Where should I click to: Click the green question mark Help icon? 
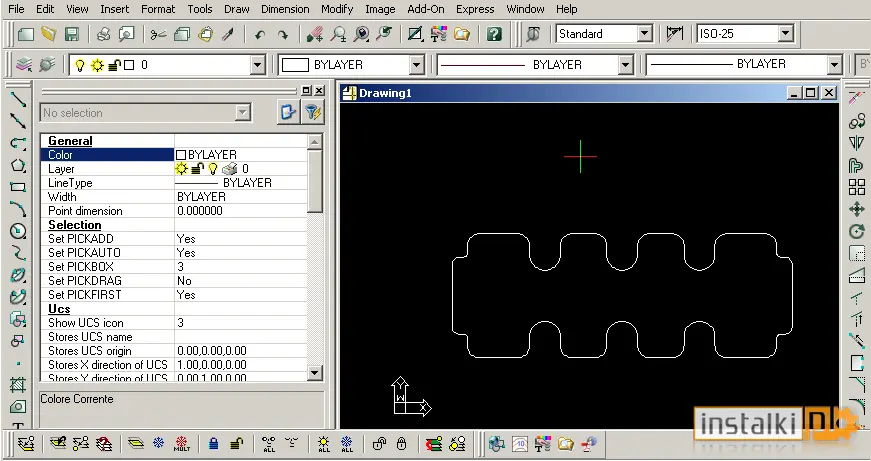pos(494,34)
